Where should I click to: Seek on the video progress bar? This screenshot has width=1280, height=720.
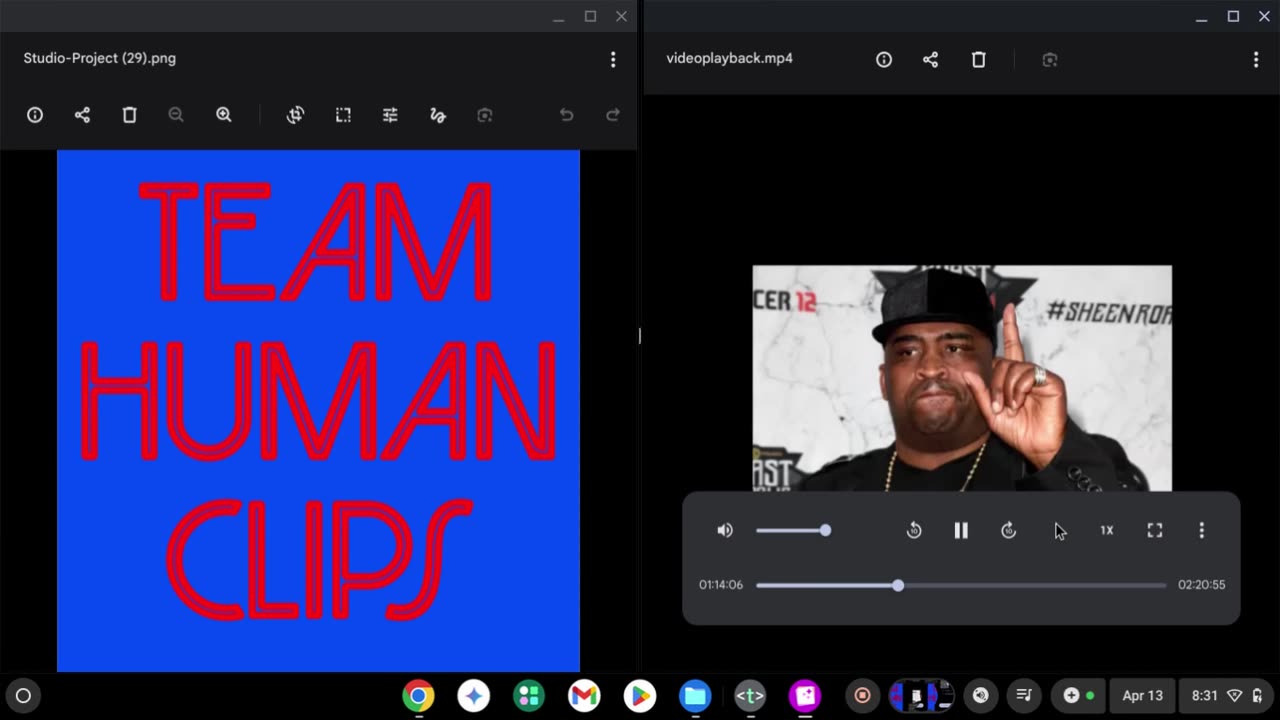point(961,585)
